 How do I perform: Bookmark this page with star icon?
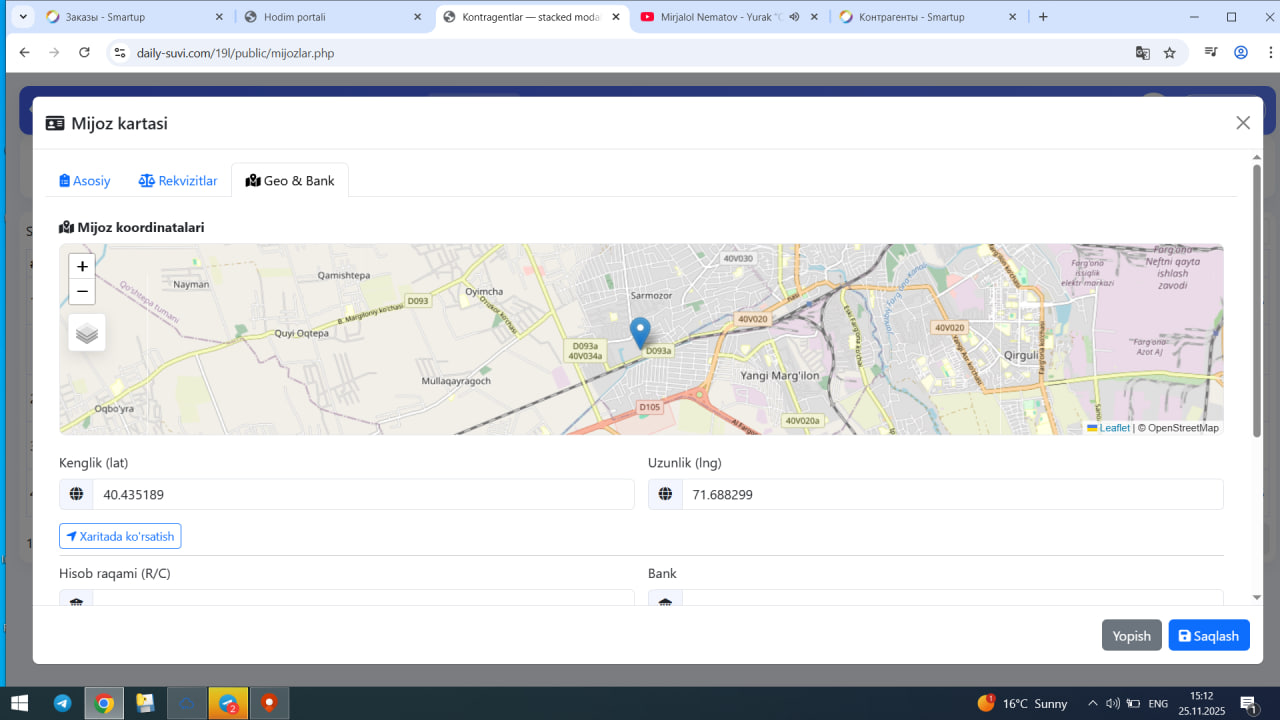tap(1169, 53)
